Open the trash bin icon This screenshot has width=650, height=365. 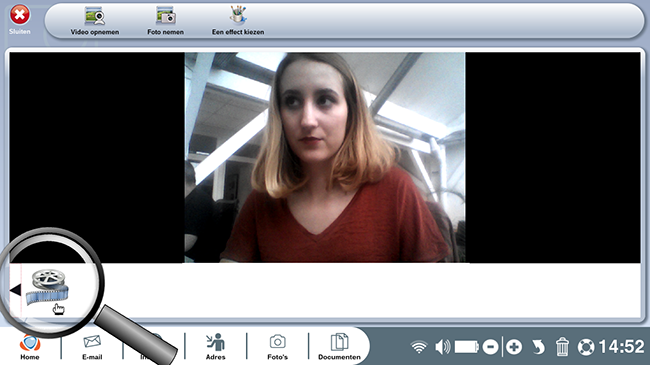tap(562, 347)
